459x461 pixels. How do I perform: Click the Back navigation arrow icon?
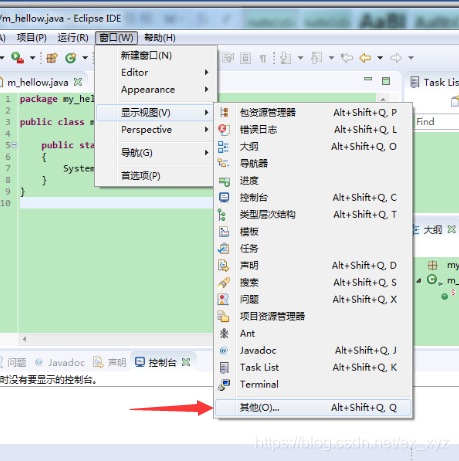click(365, 58)
